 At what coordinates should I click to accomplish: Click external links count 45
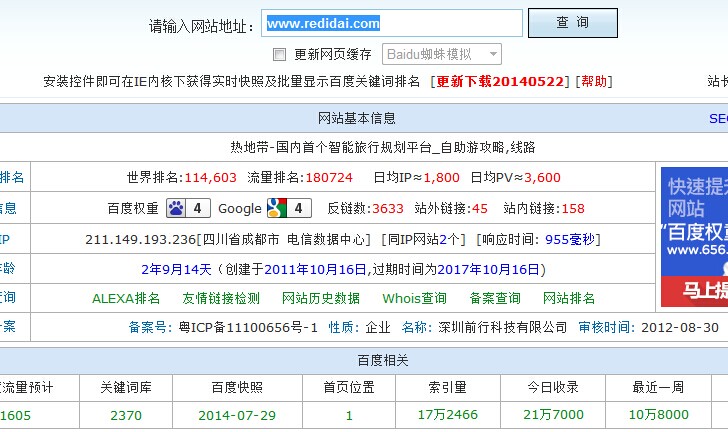click(x=480, y=209)
